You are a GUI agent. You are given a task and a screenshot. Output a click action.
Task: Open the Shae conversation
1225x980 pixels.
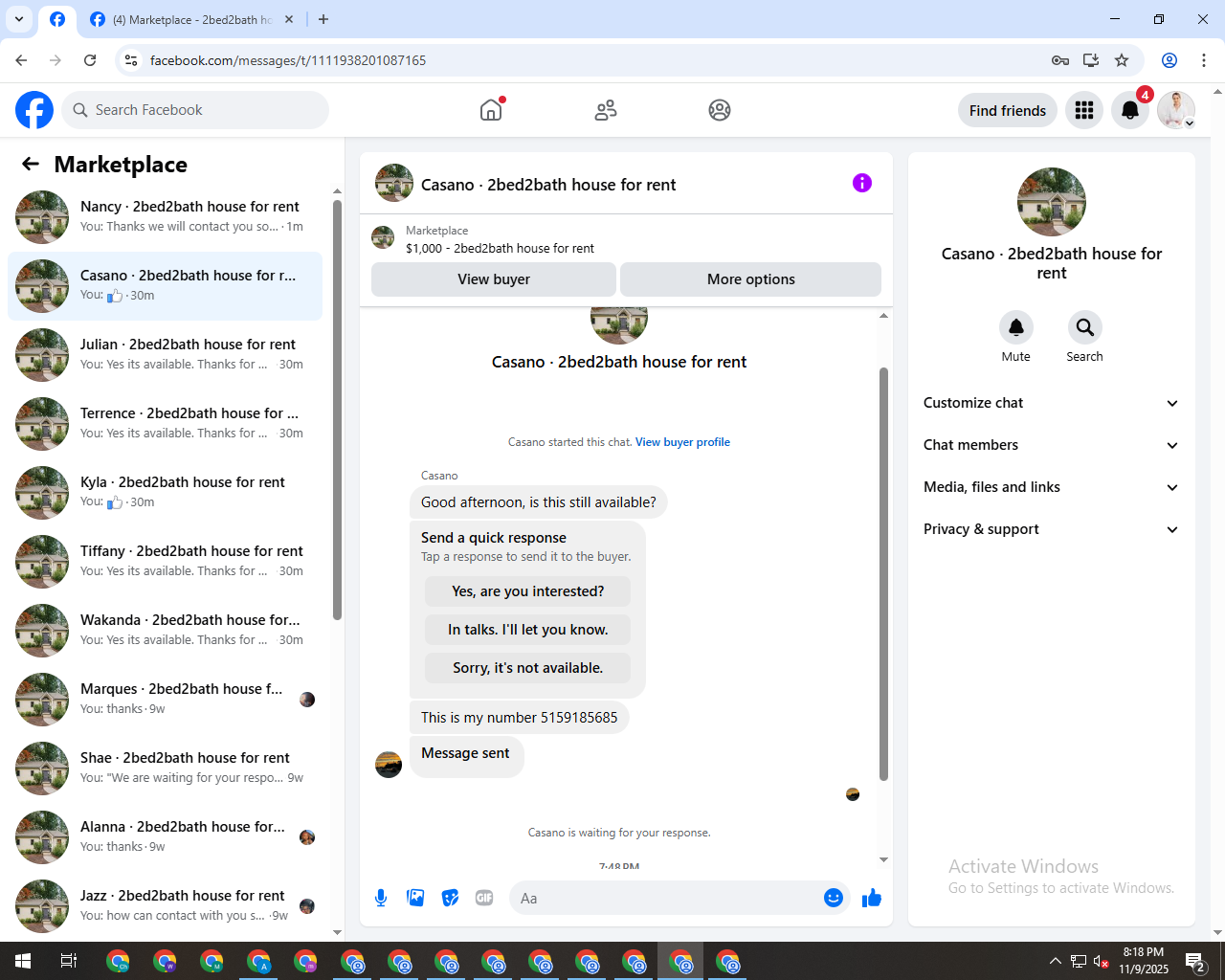click(165, 768)
